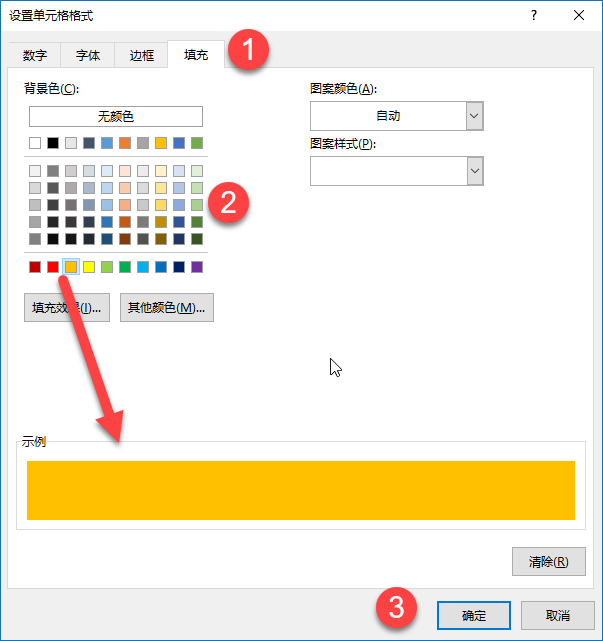Pick the purple swatch in bottom color row

197,267
